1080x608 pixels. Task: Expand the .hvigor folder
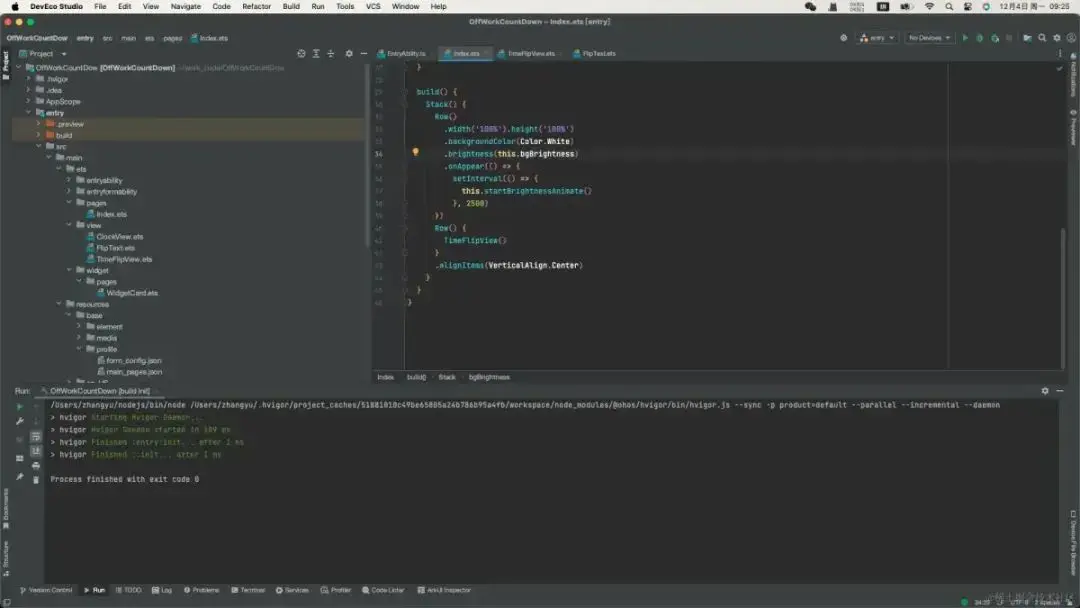[x=29, y=78]
